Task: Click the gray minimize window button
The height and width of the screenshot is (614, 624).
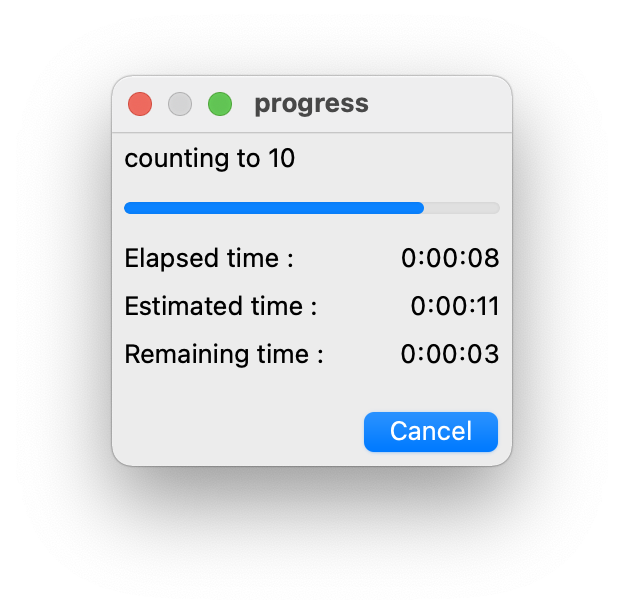Action: [180, 104]
